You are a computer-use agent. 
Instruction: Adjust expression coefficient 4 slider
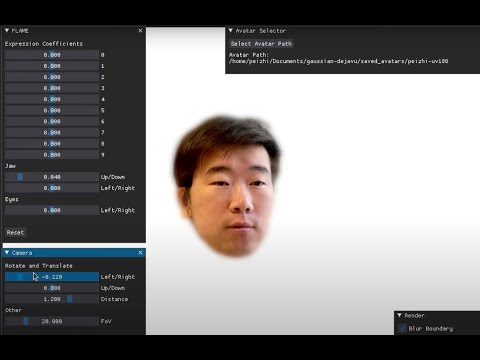click(52, 99)
